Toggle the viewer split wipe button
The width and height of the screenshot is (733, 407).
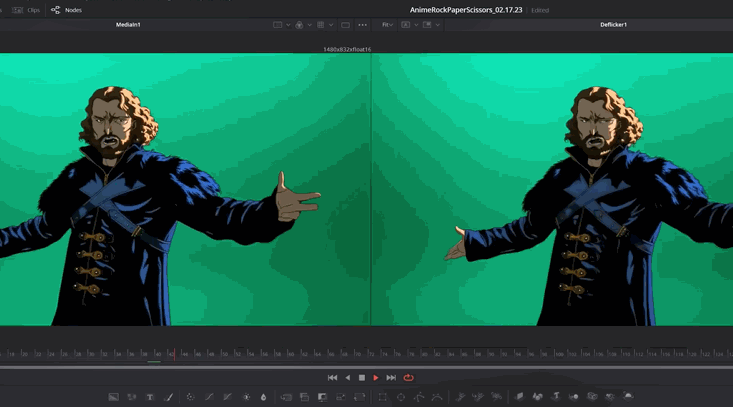click(x=277, y=25)
